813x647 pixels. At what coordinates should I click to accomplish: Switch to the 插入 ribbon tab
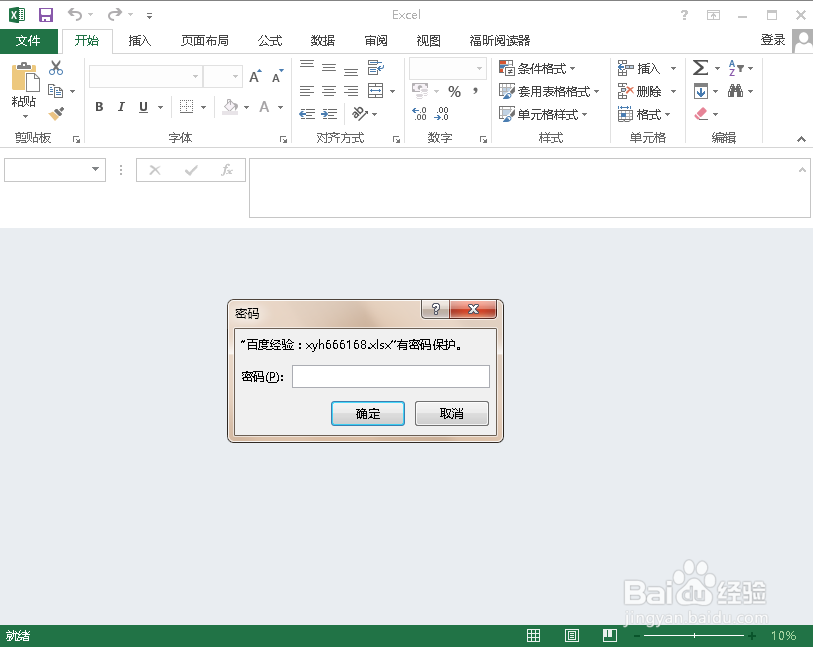[140, 41]
